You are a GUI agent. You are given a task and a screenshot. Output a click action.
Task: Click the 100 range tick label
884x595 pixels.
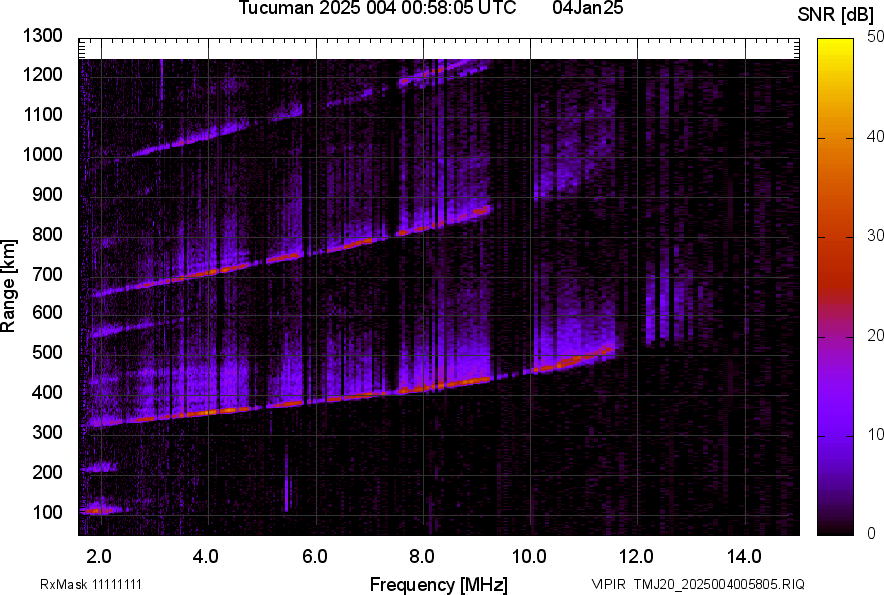tap(48, 512)
